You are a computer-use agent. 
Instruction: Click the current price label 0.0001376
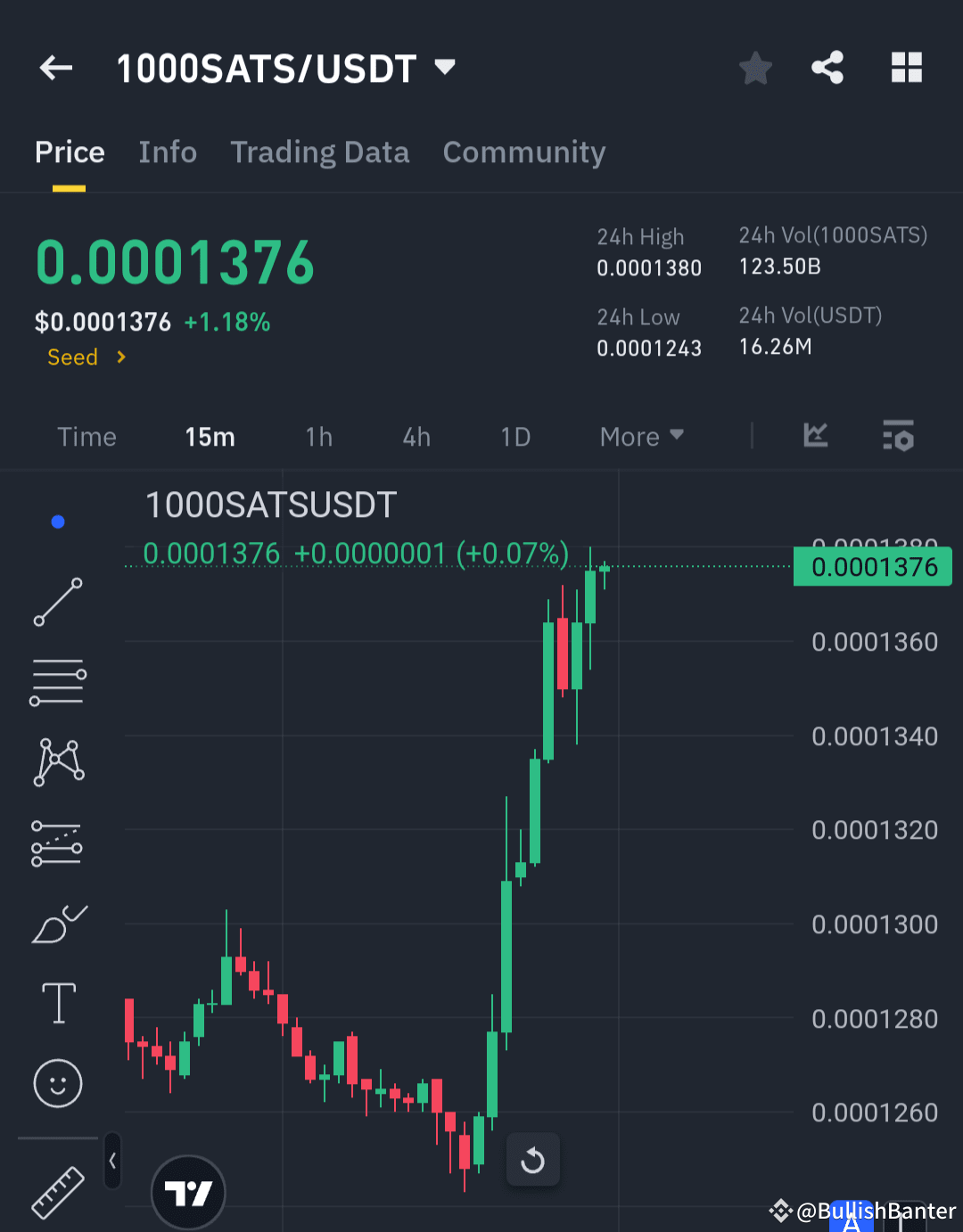pos(871,566)
